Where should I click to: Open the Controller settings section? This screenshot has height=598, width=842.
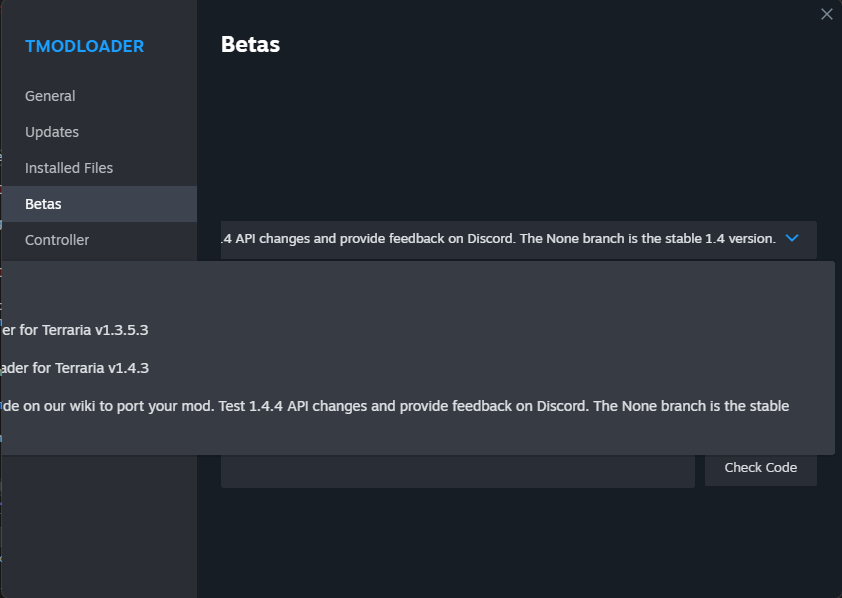(57, 240)
